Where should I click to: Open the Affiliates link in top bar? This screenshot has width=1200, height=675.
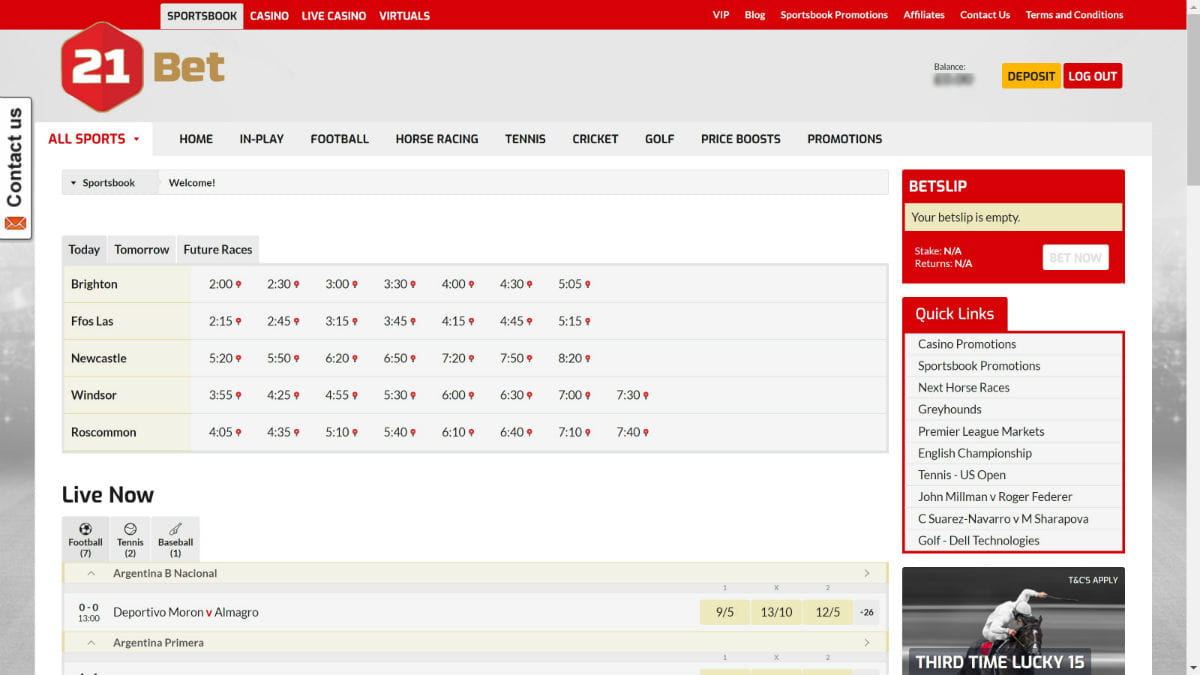[924, 15]
